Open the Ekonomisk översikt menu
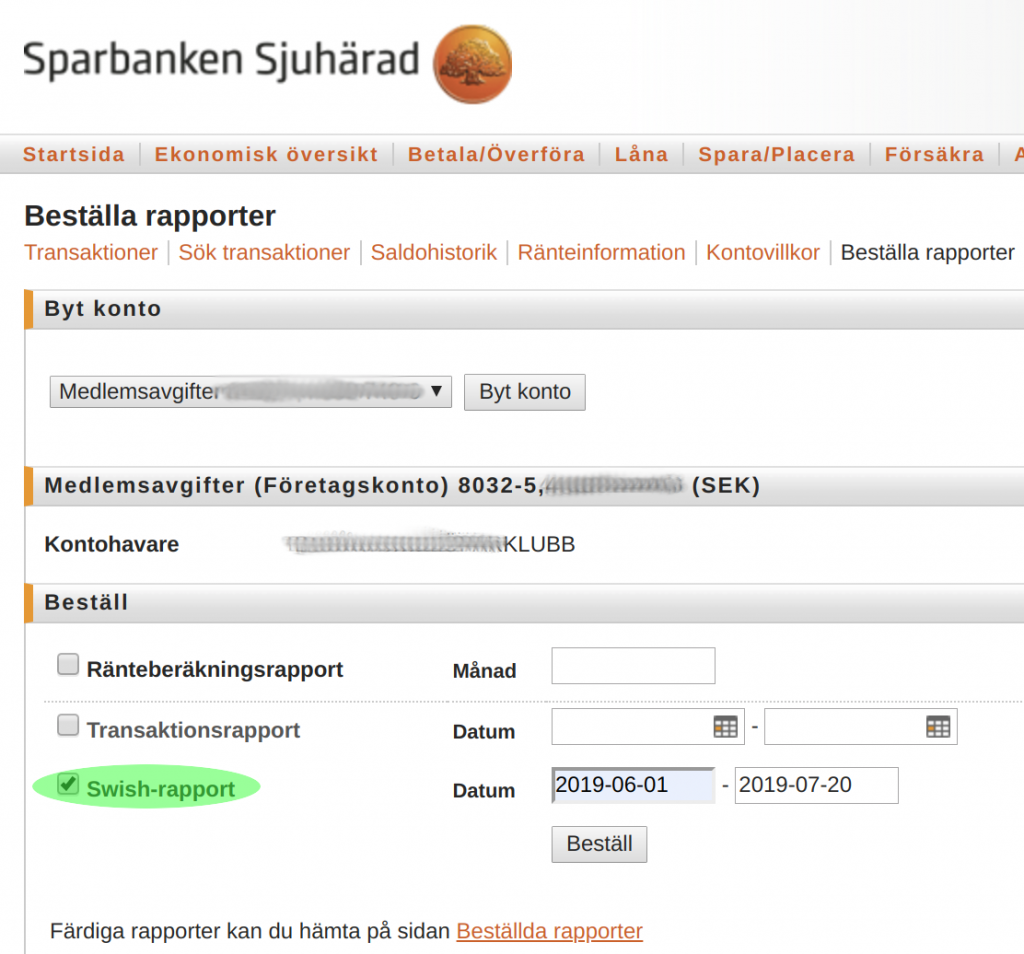This screenshot has width=1024, height=954. [x=266, y=154]
